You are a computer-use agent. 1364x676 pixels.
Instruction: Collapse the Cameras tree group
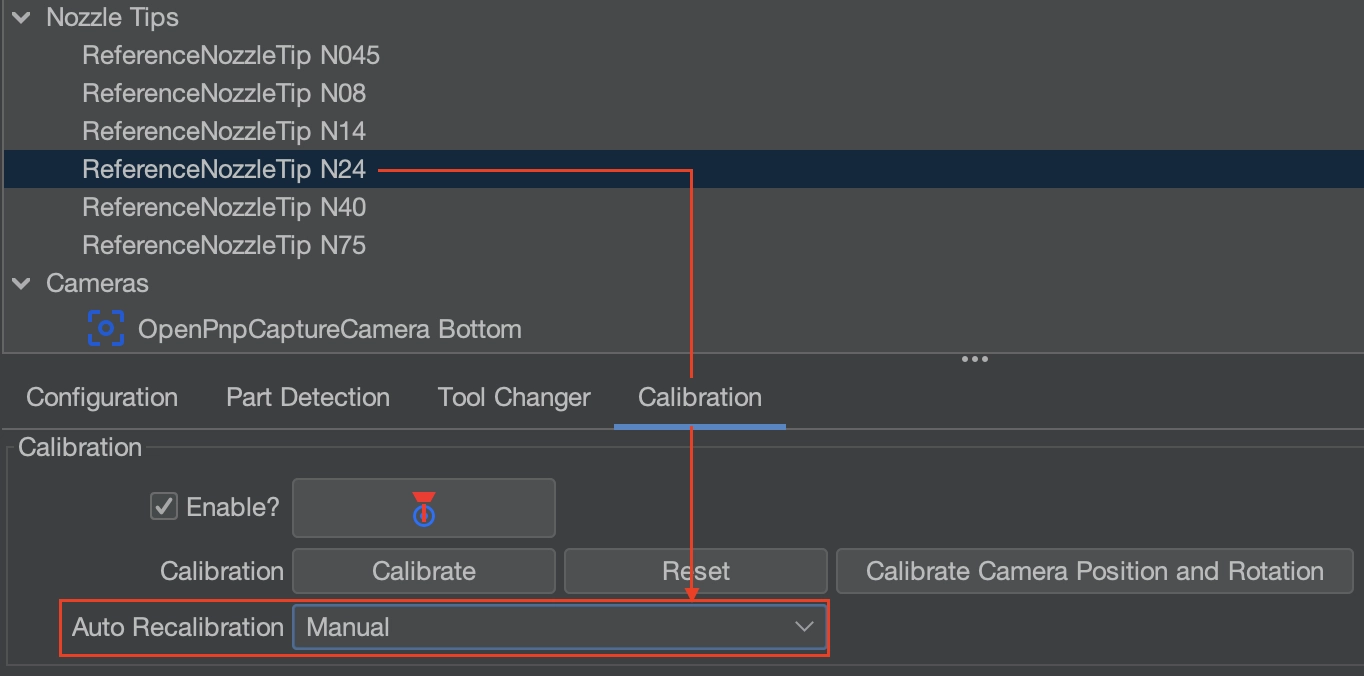click(21, 284)
